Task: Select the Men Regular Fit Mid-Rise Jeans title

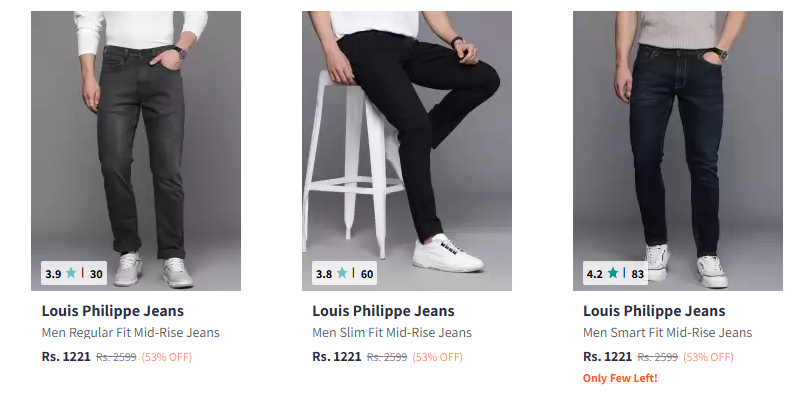Action: 131,333
